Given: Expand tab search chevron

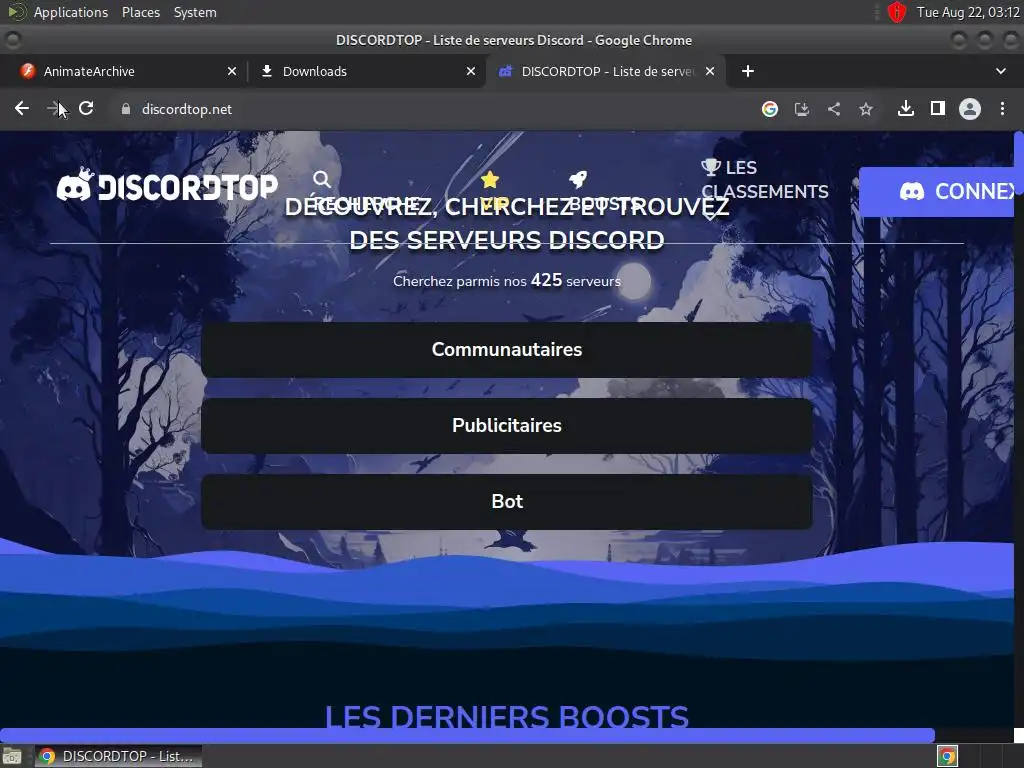Looking at the screenshot, I should [x=1000, y=71].
